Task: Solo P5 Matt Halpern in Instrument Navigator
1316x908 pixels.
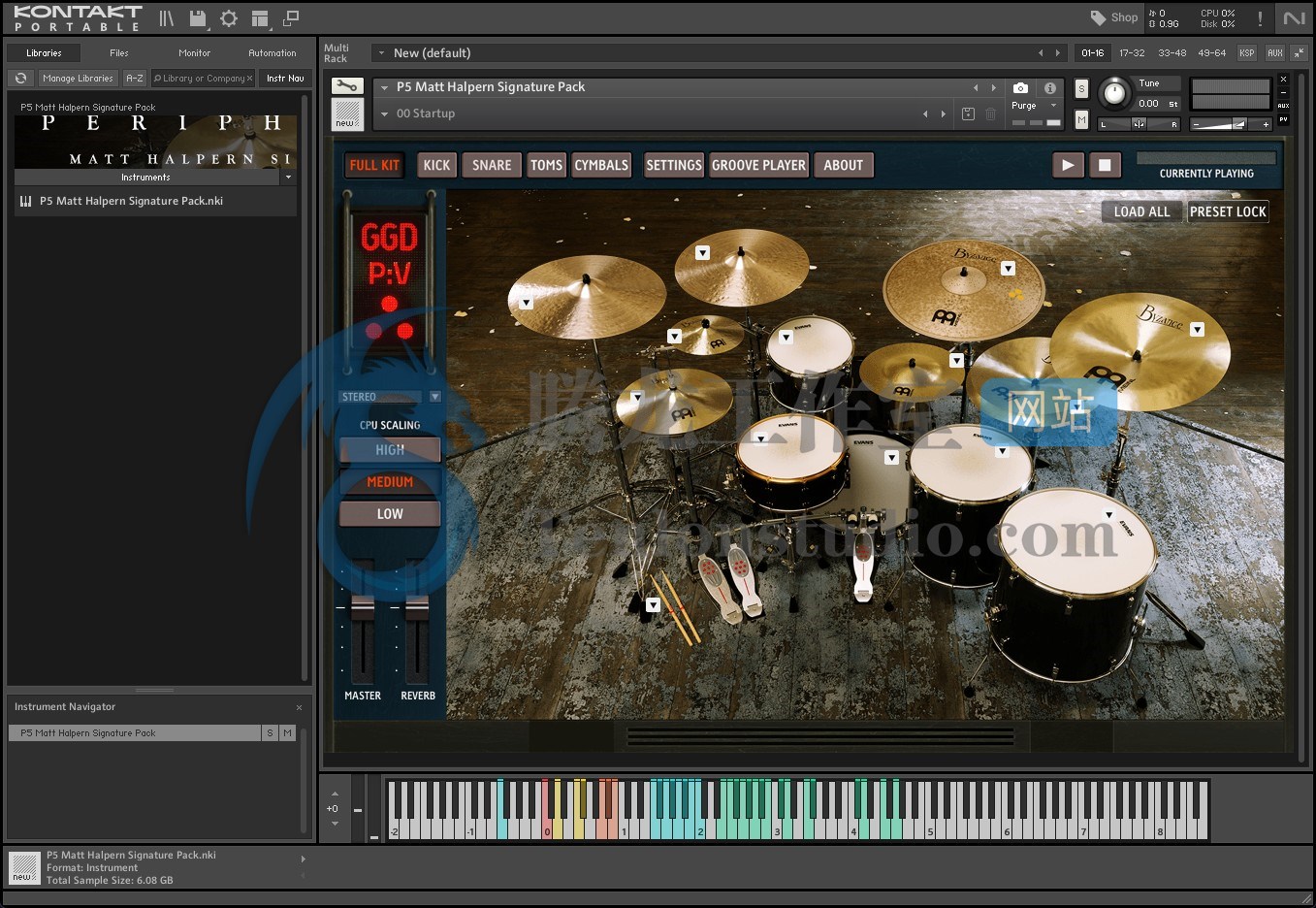Action: point(270,733)
